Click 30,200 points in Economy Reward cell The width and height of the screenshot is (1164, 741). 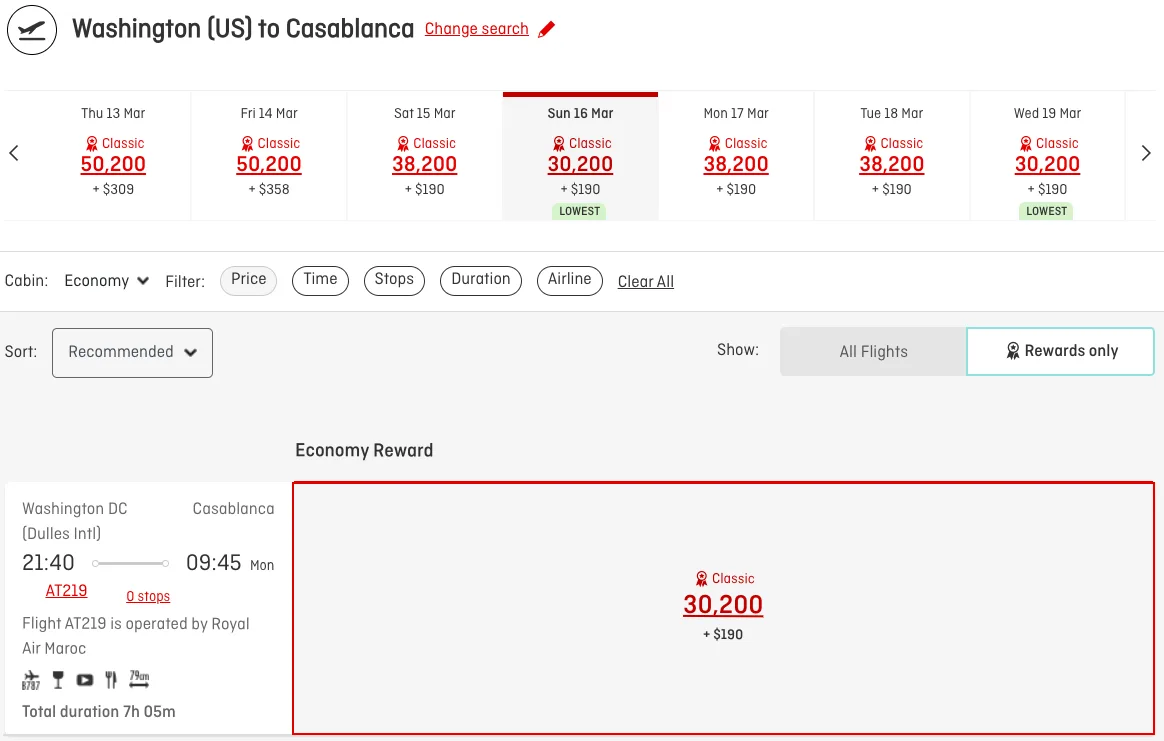(x=723, y=604)
